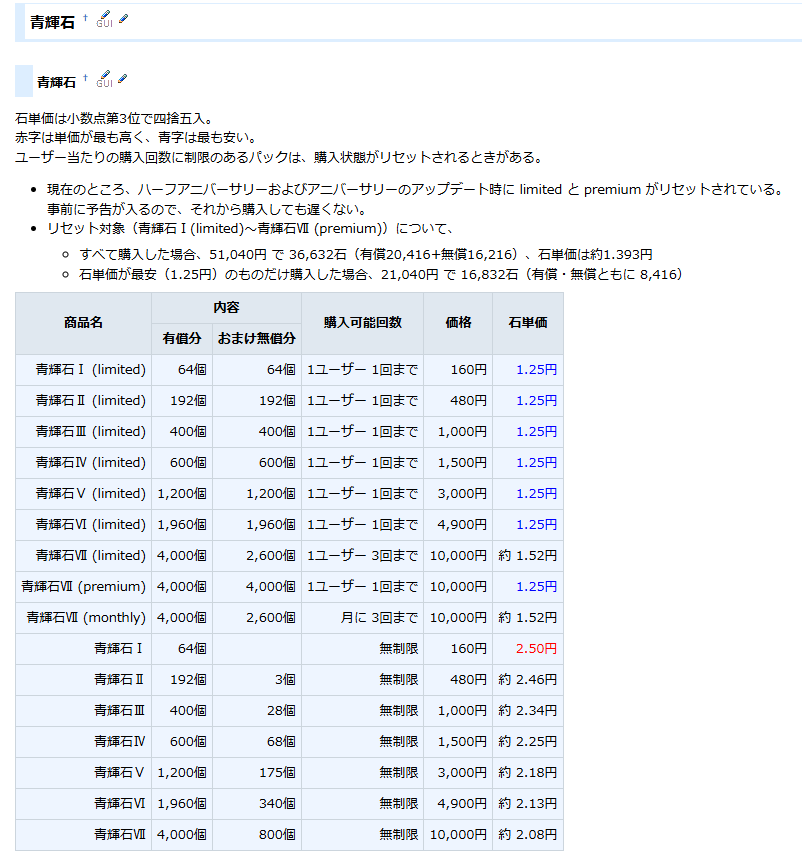Click the bullet starting with リセット対象
The width and height of the screenshot is (802, 861).
pyautogui.click(x=250, y=229)
